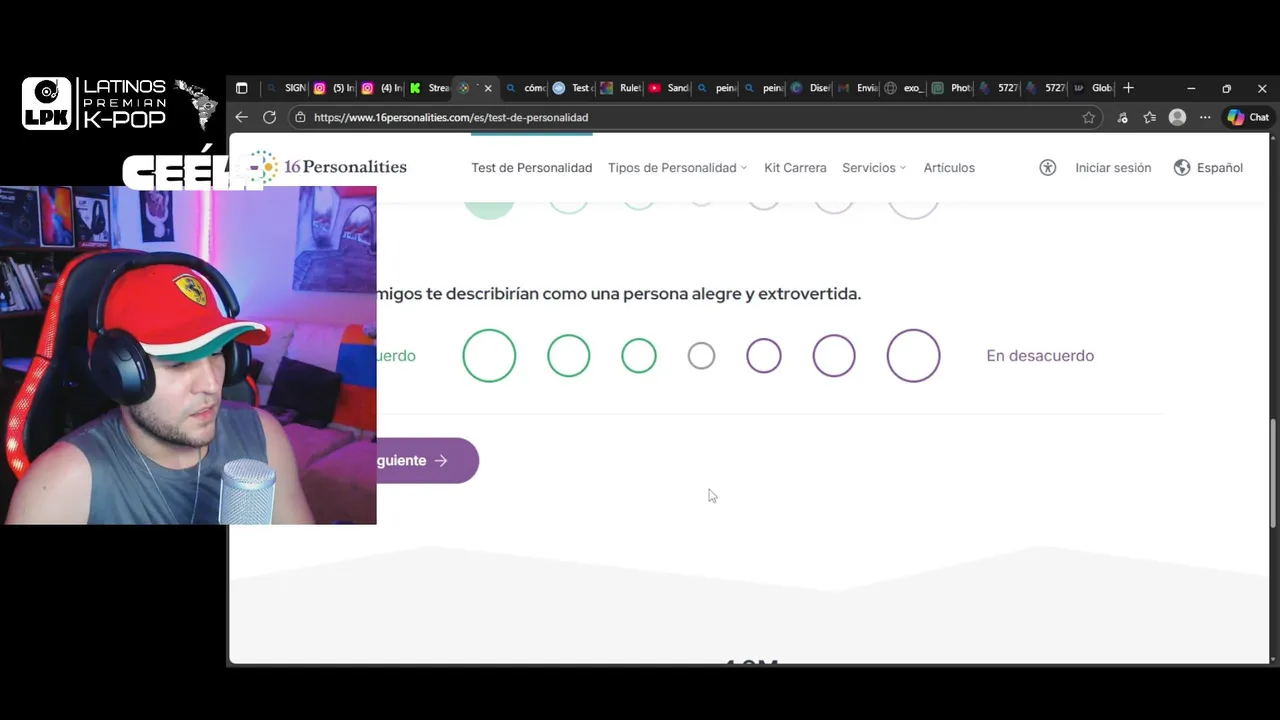
Task: Click Latinos Premian K-Pop logo
Action: (x=120, y=104)
